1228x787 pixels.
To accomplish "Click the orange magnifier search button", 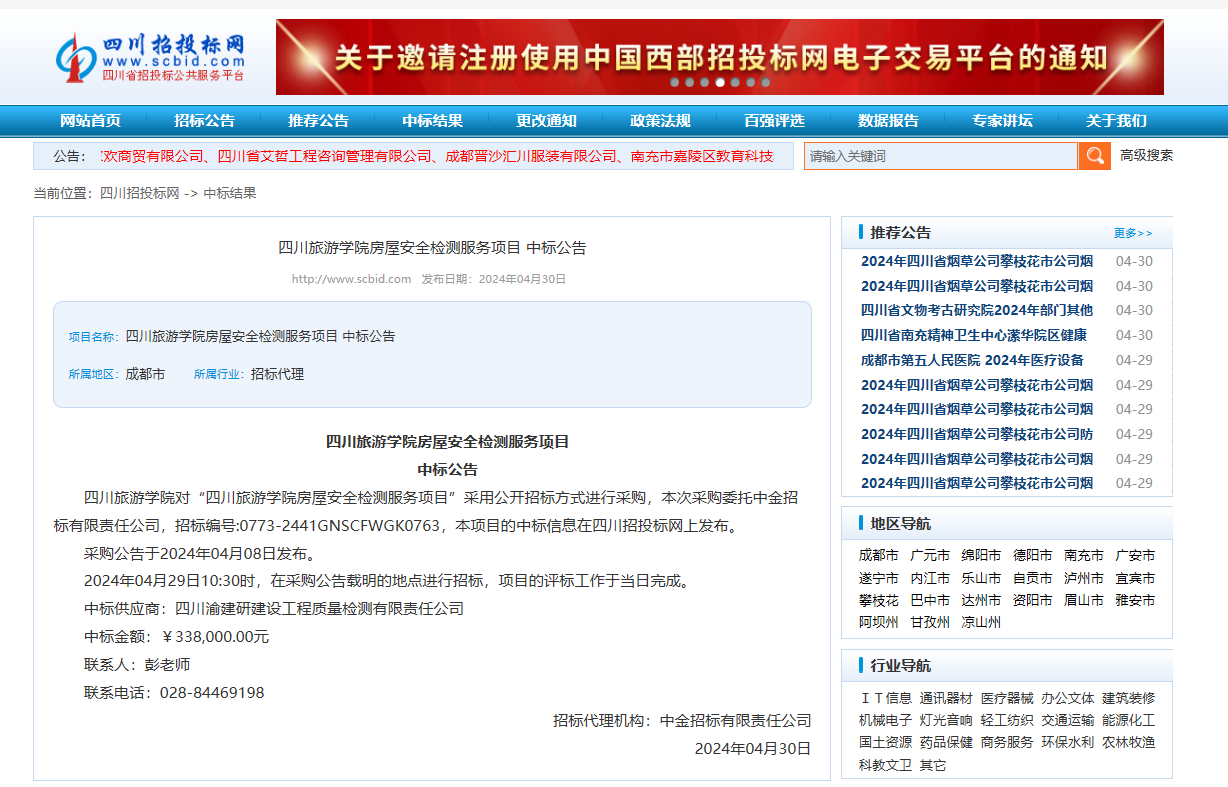I will pyautogui.click(x=1094, y=156).
